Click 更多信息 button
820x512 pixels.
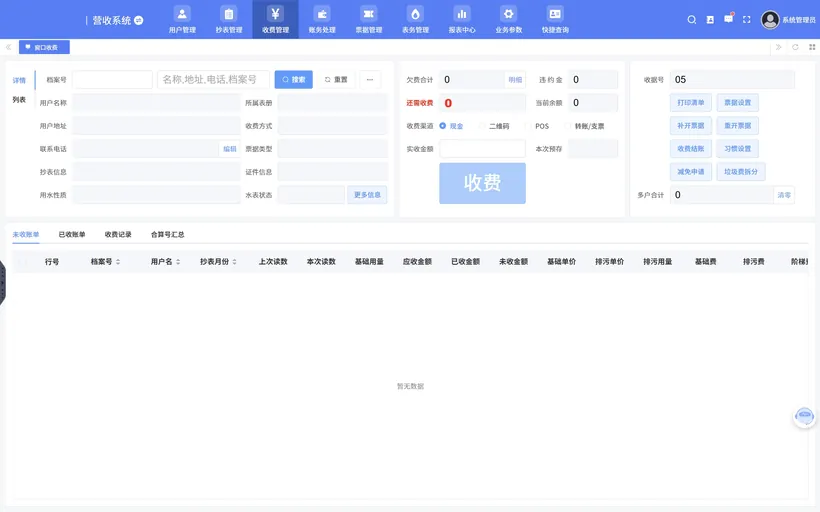point(367,195)
